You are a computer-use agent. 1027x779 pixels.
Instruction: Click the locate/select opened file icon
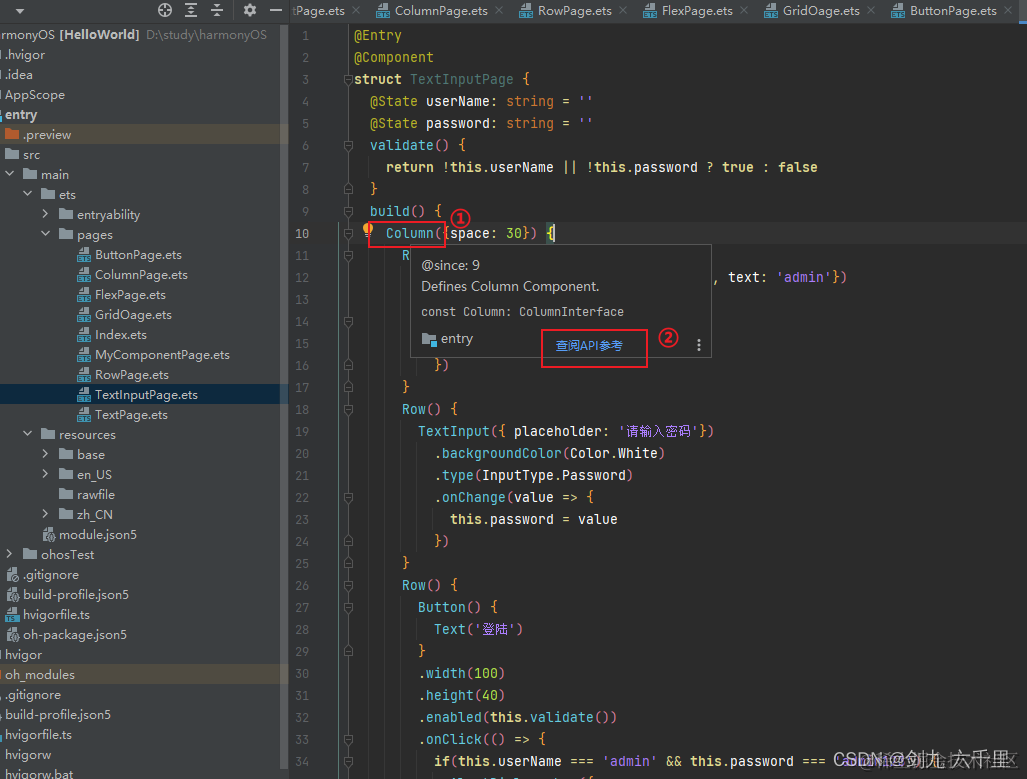pyautogui.click(x=165, y=10)
